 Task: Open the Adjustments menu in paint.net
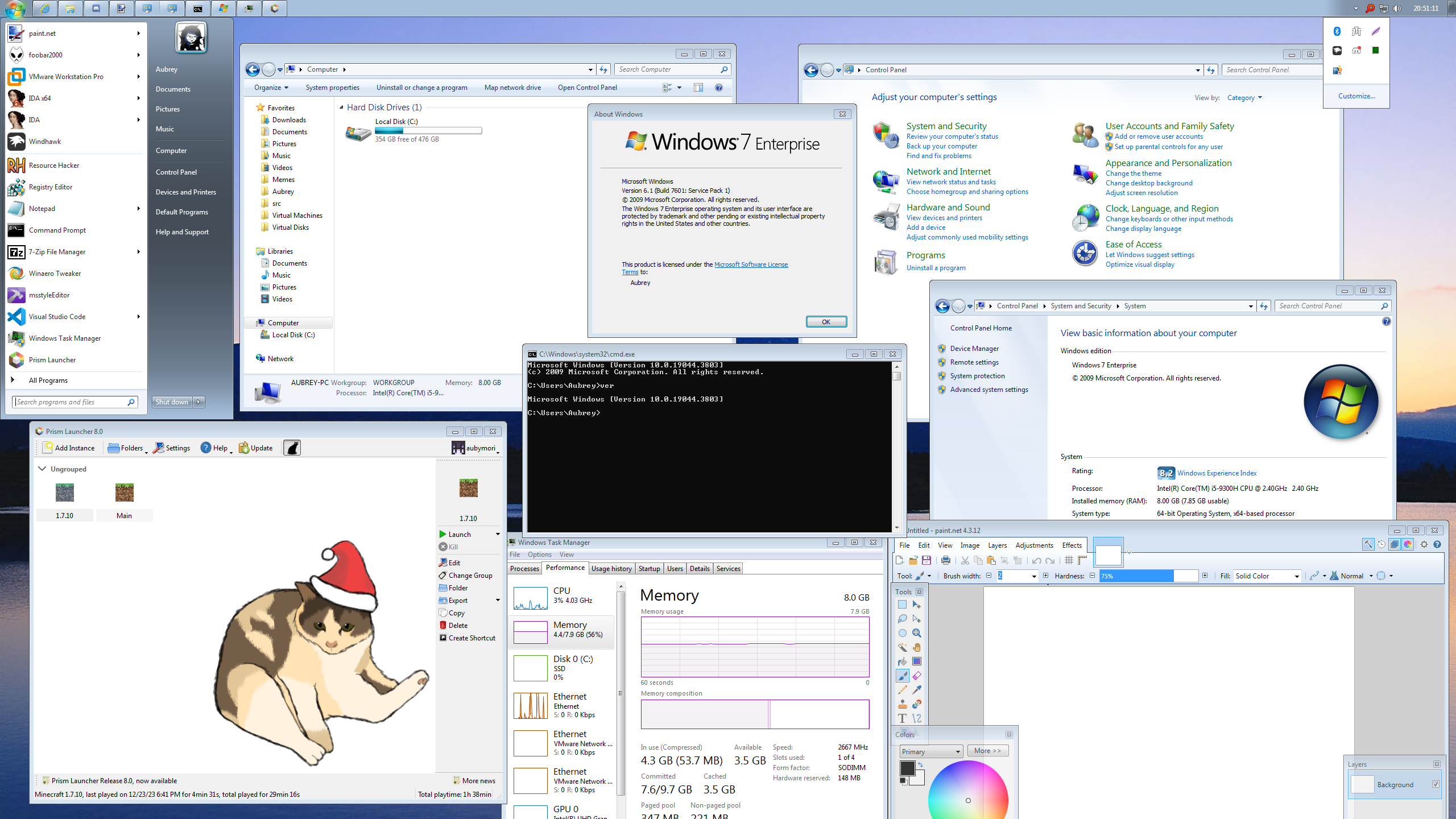point(1034,545)
